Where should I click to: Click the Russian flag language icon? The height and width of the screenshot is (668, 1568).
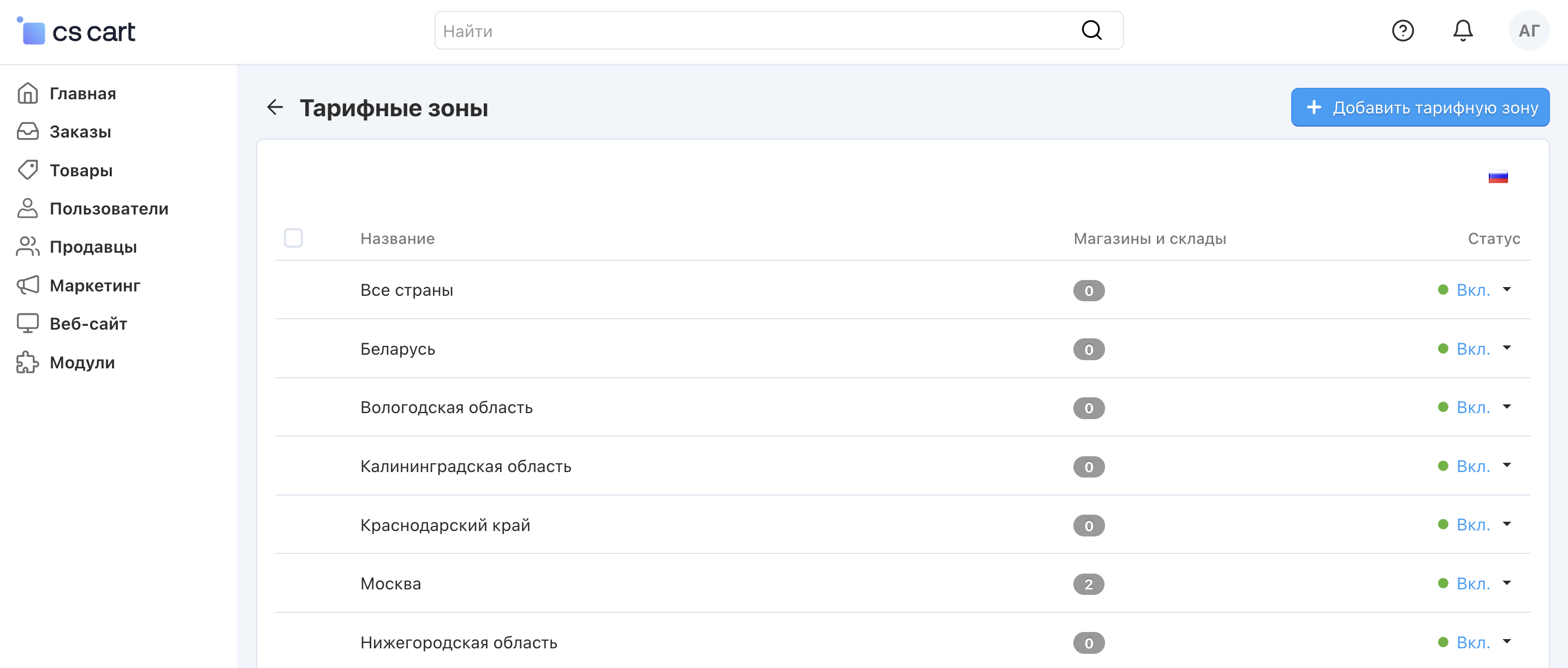coord(1498,177)
